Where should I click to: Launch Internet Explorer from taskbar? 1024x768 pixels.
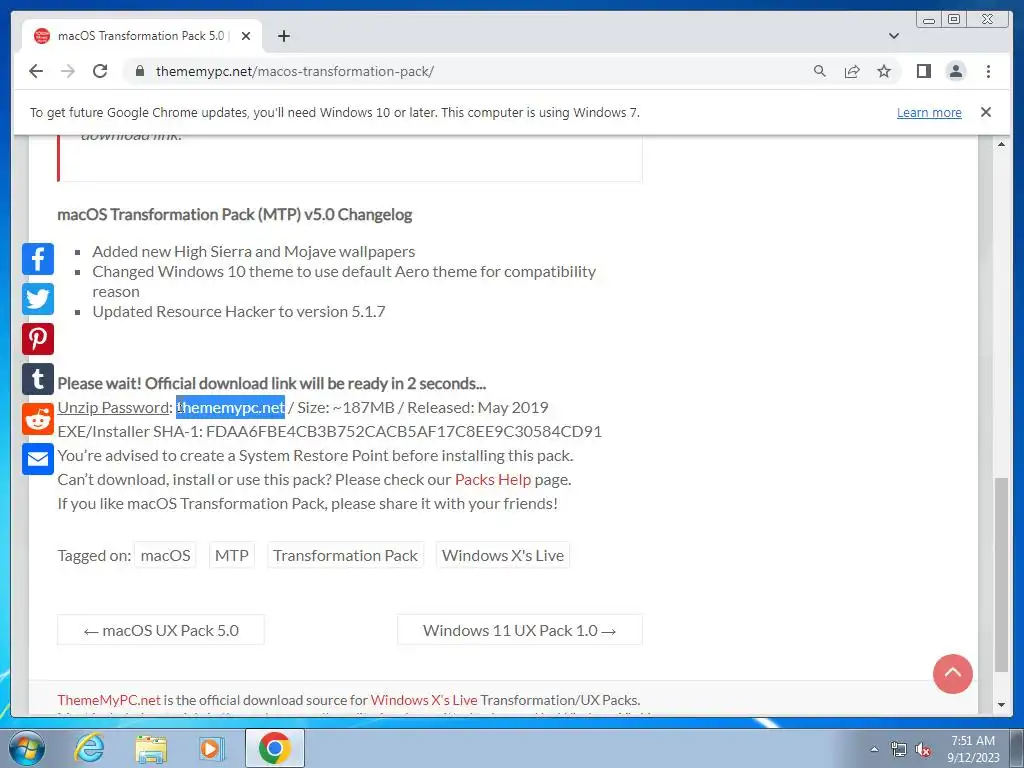pyautogui.click(x=89, y=748)
